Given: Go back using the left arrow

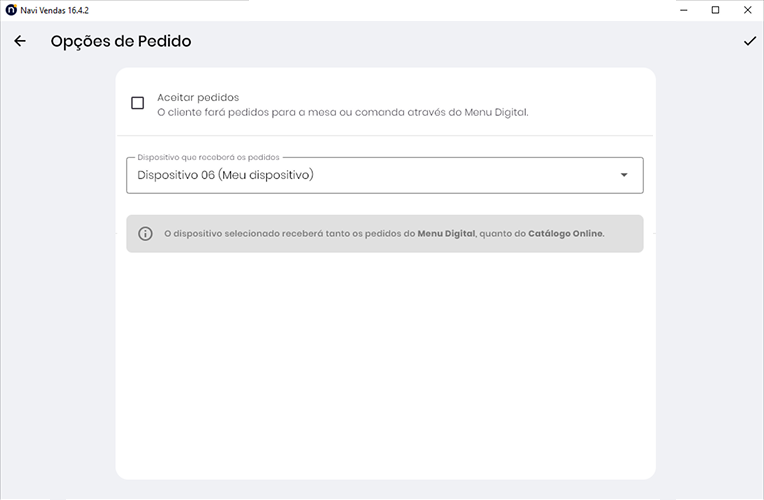Looking at the screenshot, I should [20, 41].
